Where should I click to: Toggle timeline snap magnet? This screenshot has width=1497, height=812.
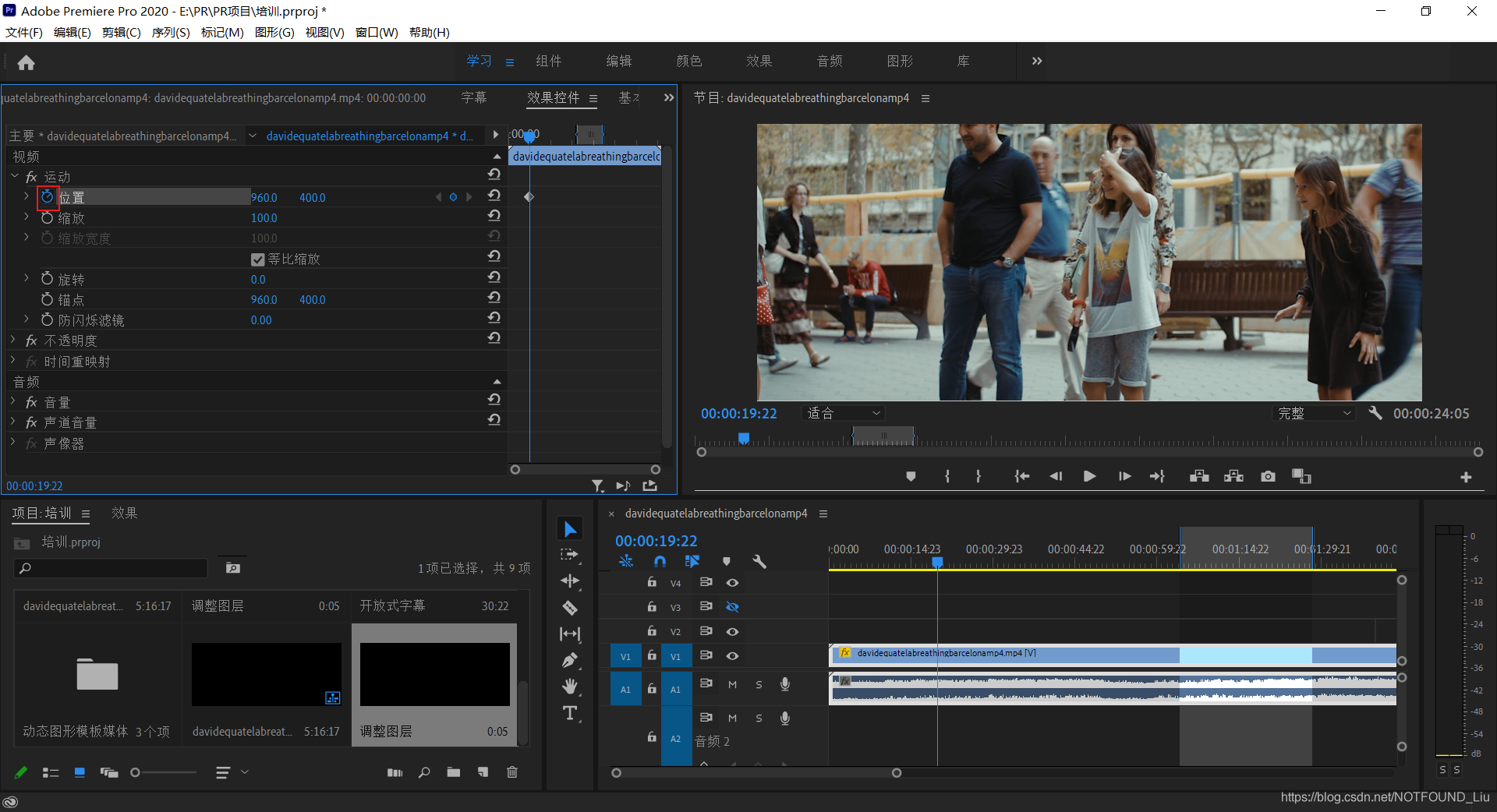coord(660,561)
